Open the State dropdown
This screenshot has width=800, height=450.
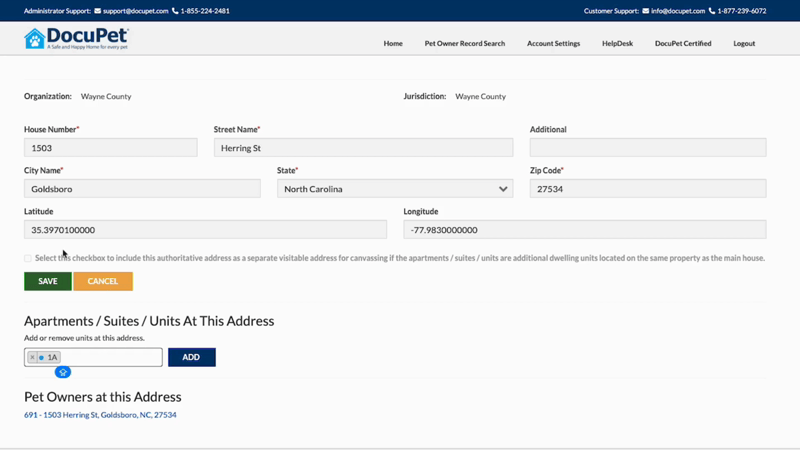point(395,189)
